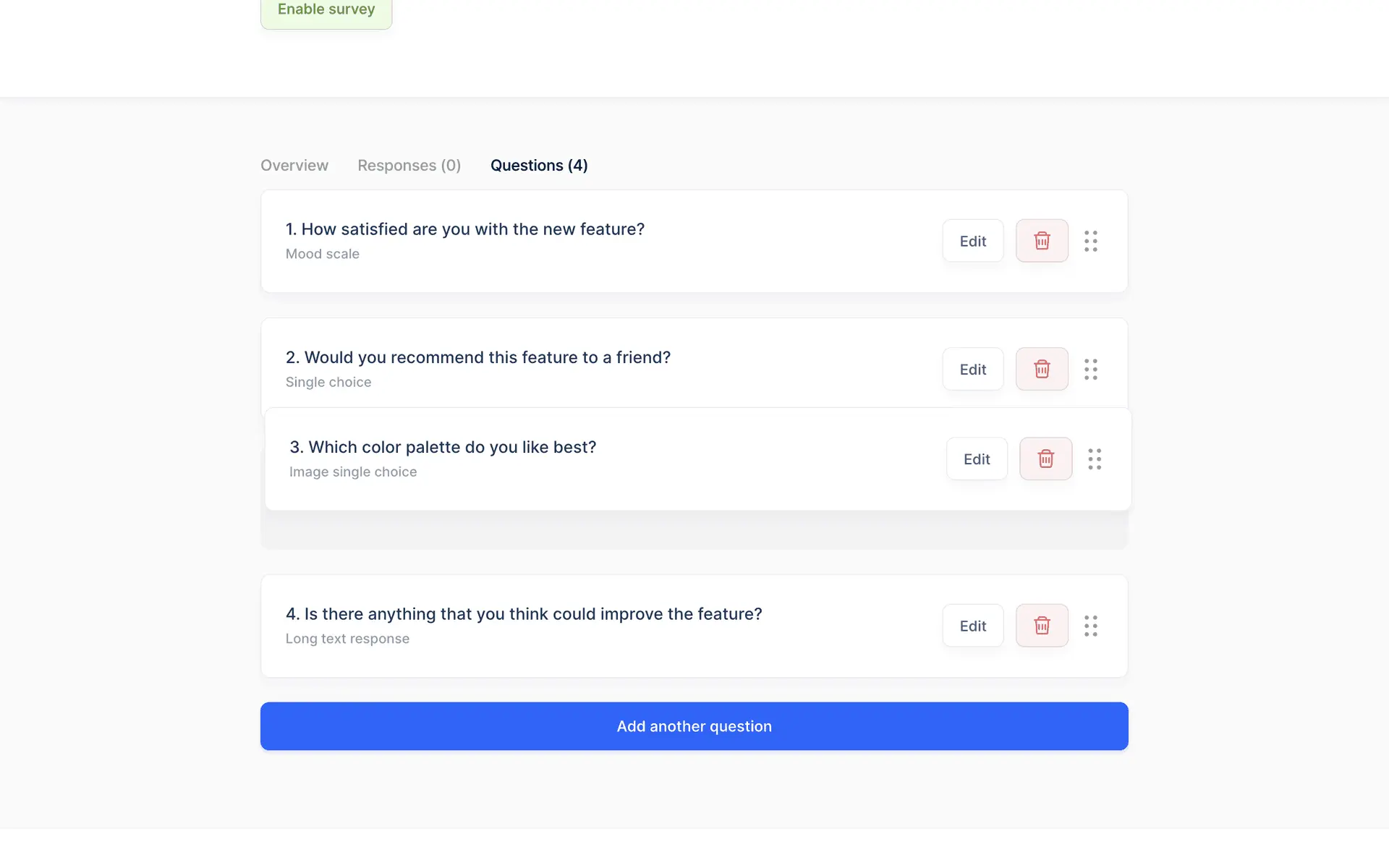The height and width of the screenshot is (868, 1389).
Task: Click drag handle for question 4
Action: (1091, 626)
